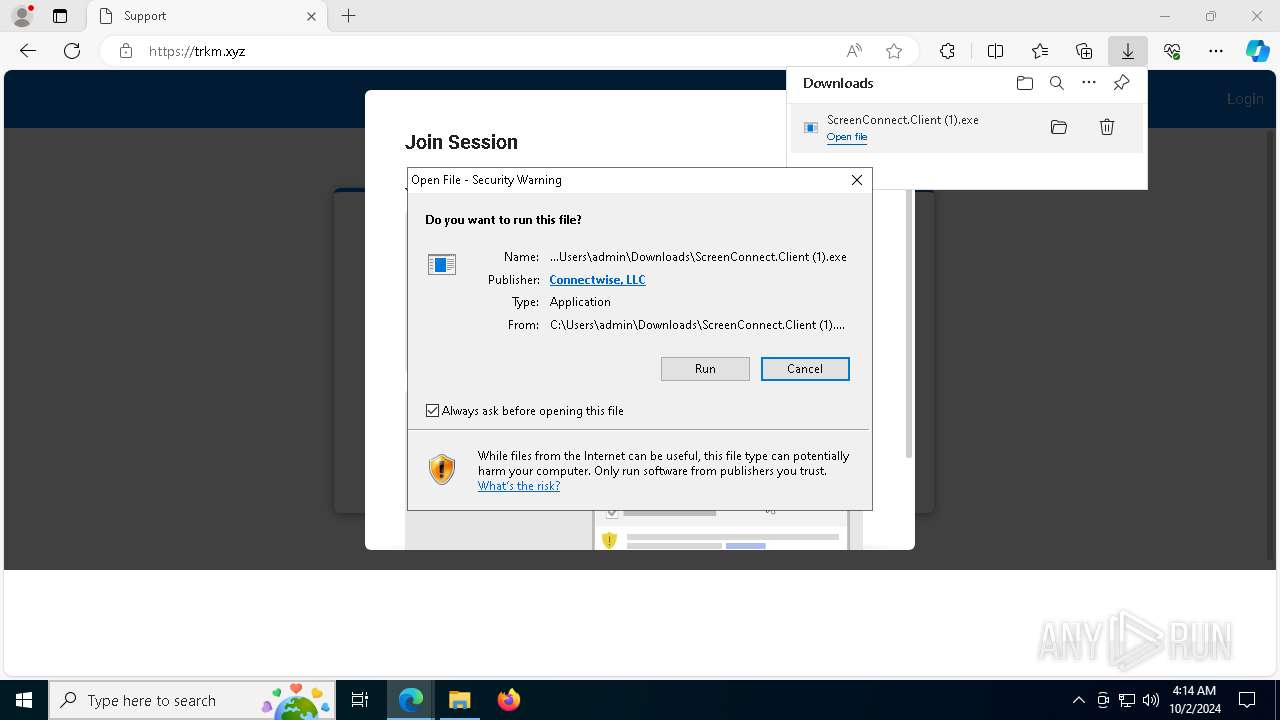Go back to previous page
The width and height of the screenshot is (1280, 720).
(x=28, y=51)
